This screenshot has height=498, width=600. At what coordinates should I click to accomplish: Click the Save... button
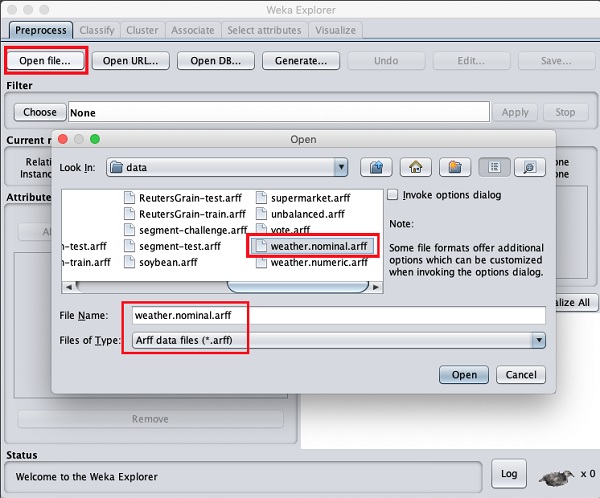pyautogui.click(x=556, y=61)
